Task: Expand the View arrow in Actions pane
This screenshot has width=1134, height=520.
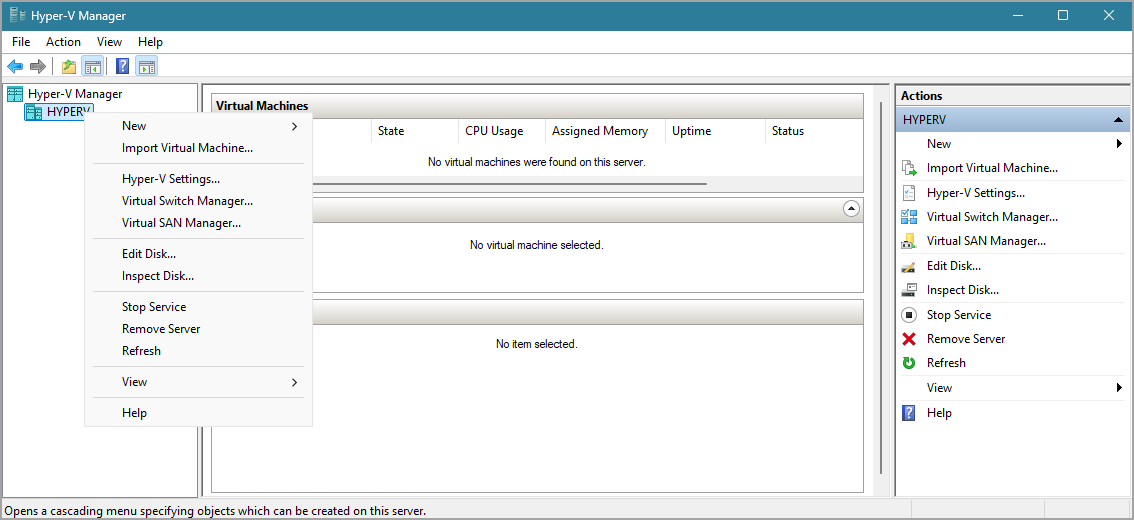Action: coord(1119,388)
